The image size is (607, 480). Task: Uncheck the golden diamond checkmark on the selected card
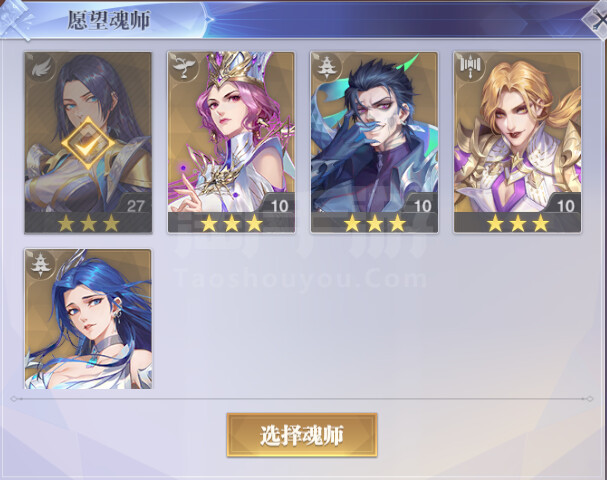coord(88,144)
